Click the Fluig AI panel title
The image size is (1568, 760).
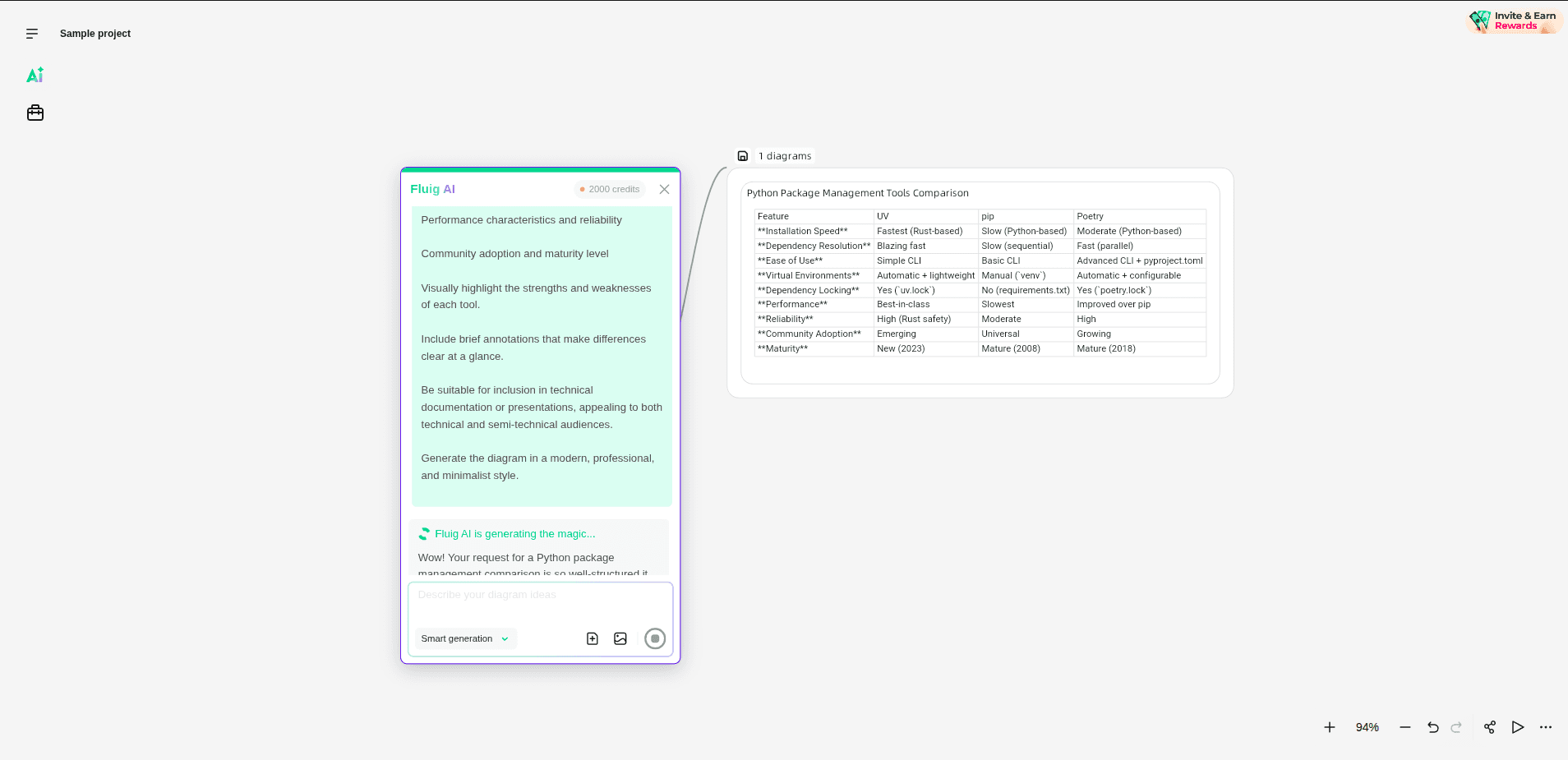point(432,189)
